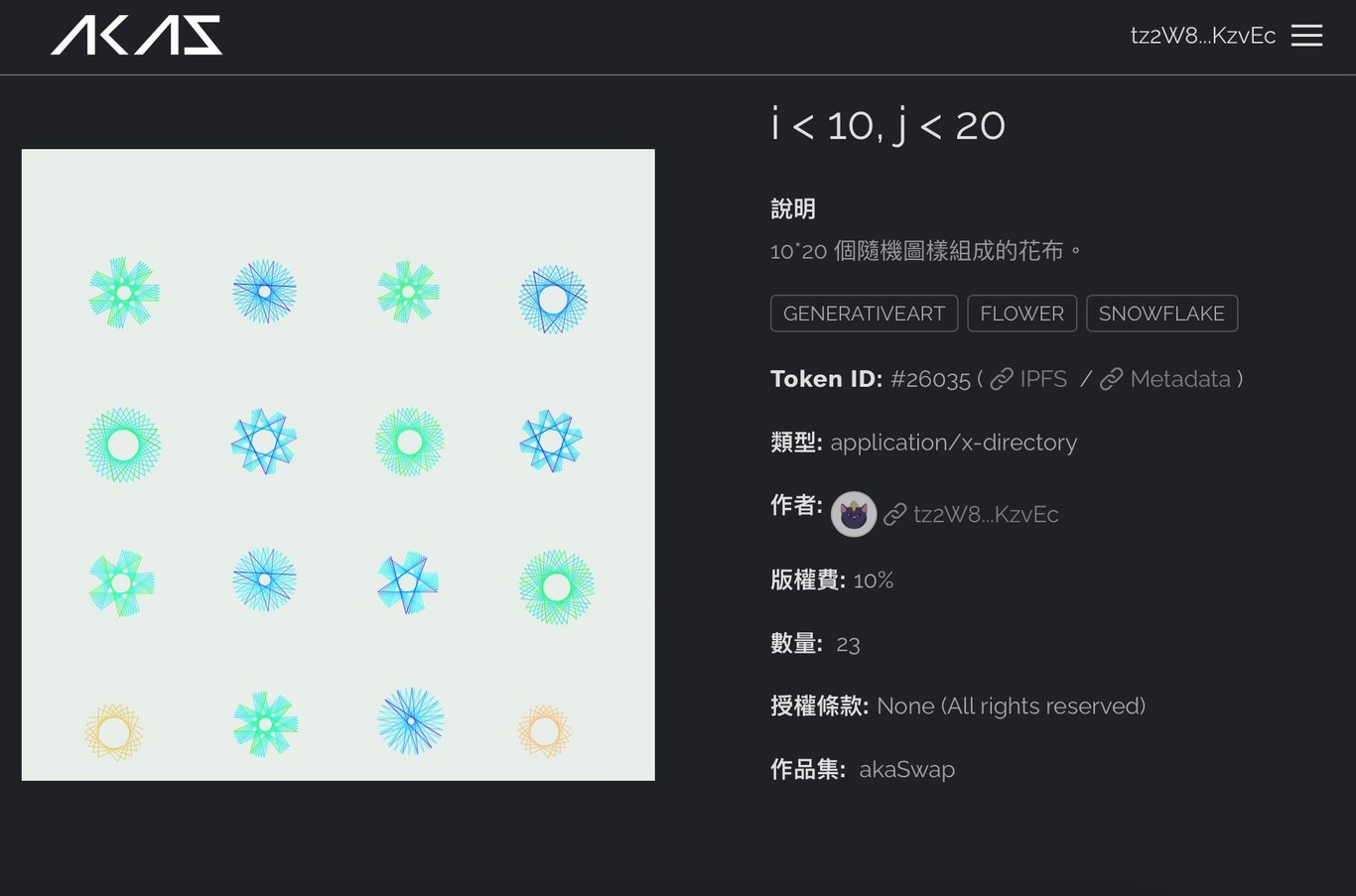Select the FLOWER tag
This screenshot has height=896, width=1356.
tap(1022, 314)
